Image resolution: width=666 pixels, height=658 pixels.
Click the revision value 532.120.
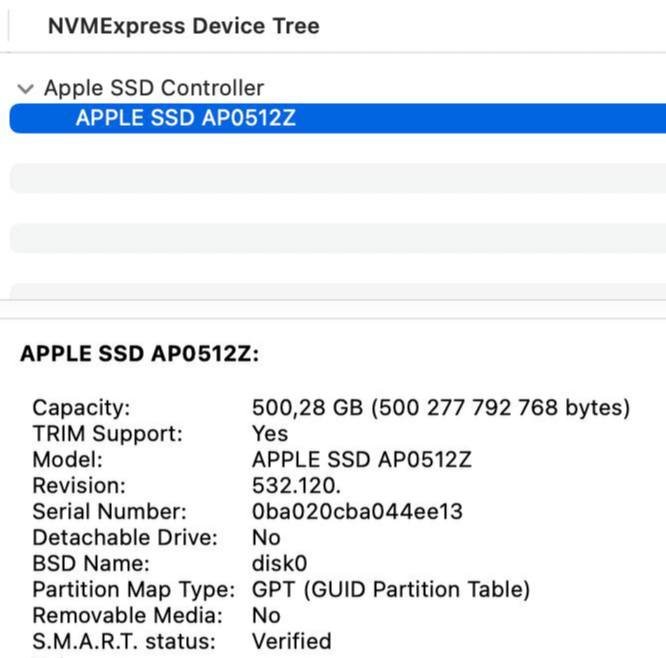(x=296, y=486)
